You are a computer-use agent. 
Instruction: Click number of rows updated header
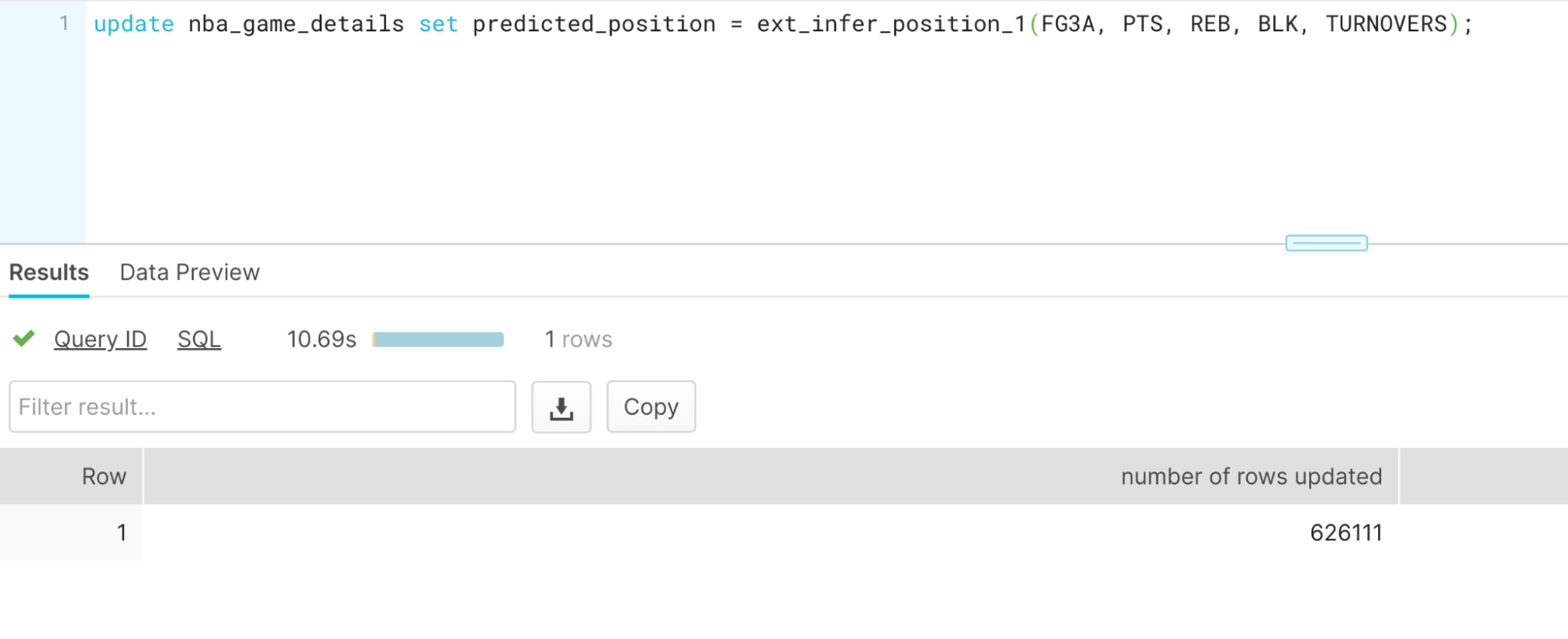tap(1250, 476)
